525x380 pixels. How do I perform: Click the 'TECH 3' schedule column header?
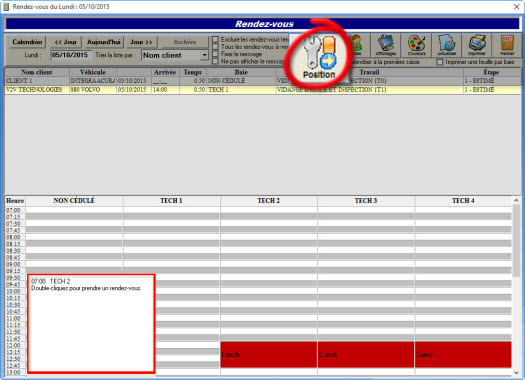366,201
